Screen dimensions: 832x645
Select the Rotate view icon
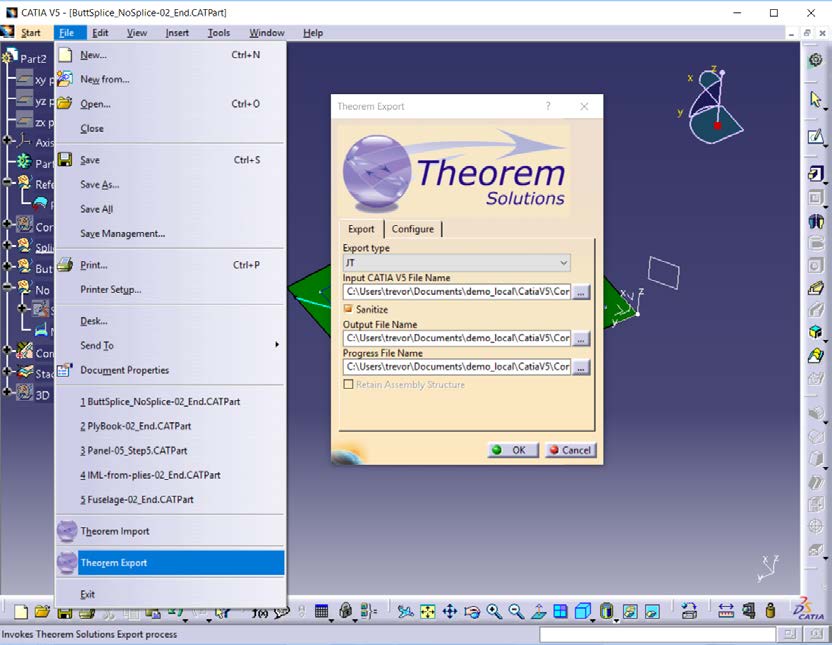point(472,612)
